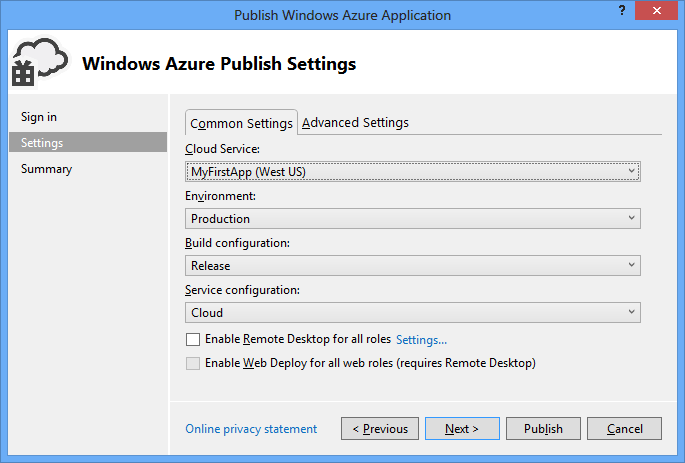Go to the Summary step

pyautogui.click(x=46, y=169)
